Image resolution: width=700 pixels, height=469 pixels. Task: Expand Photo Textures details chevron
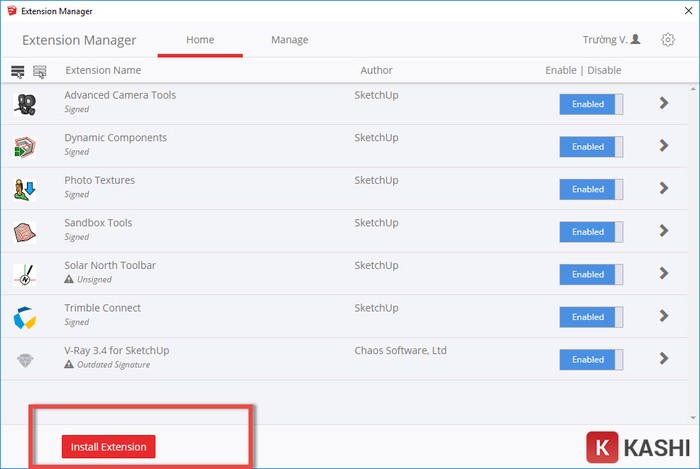[x=664, y=188]
